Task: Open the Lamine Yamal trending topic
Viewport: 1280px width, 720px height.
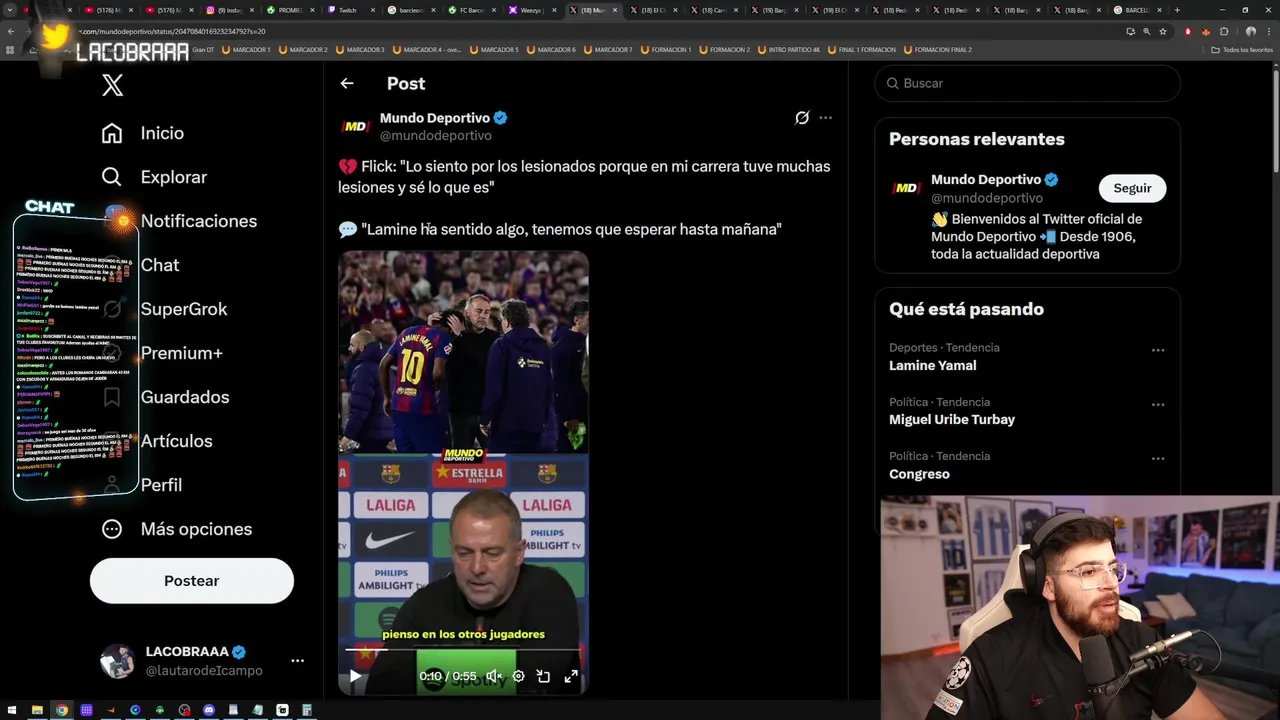Action: point(932,366)
